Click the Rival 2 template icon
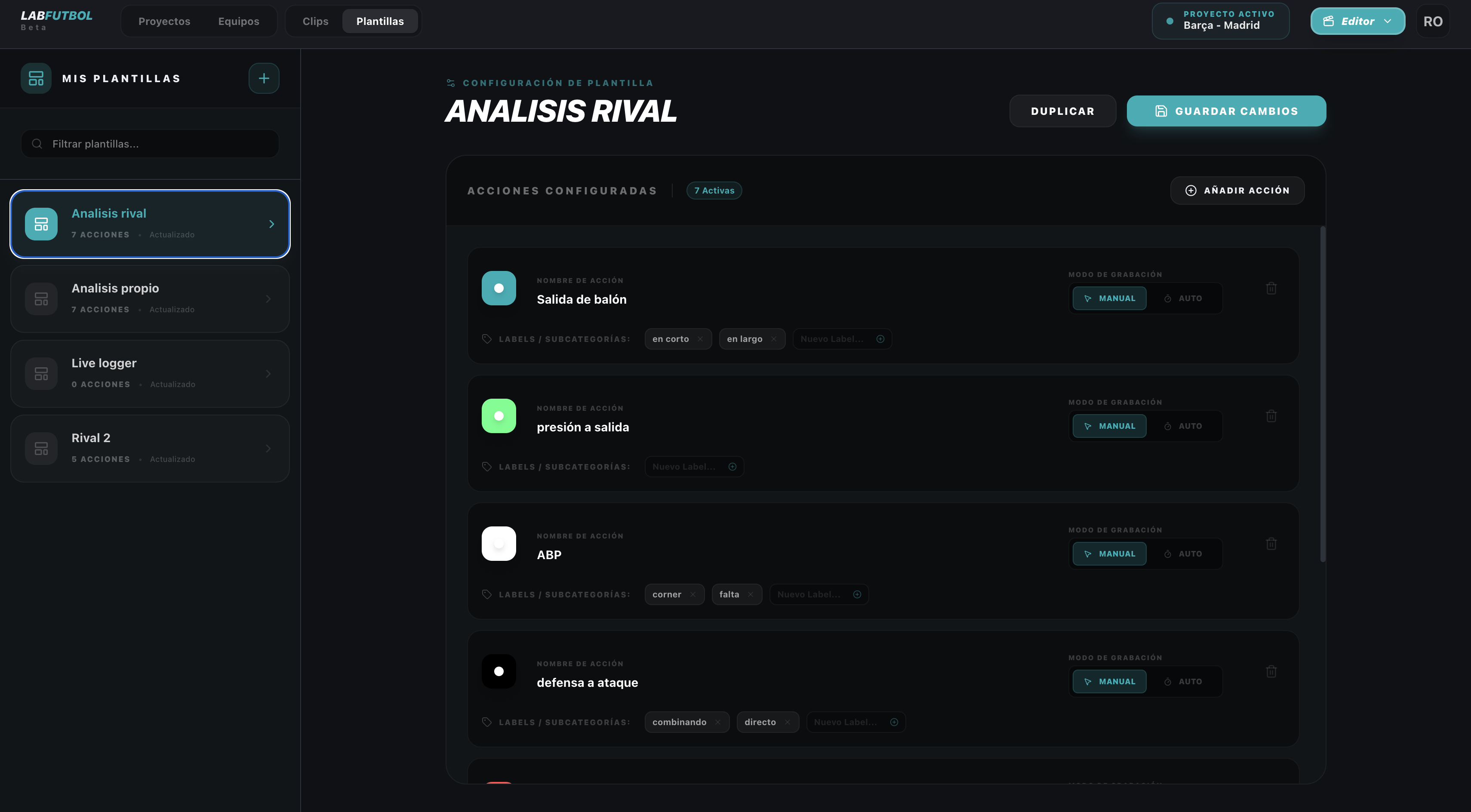 coord(41,448)
